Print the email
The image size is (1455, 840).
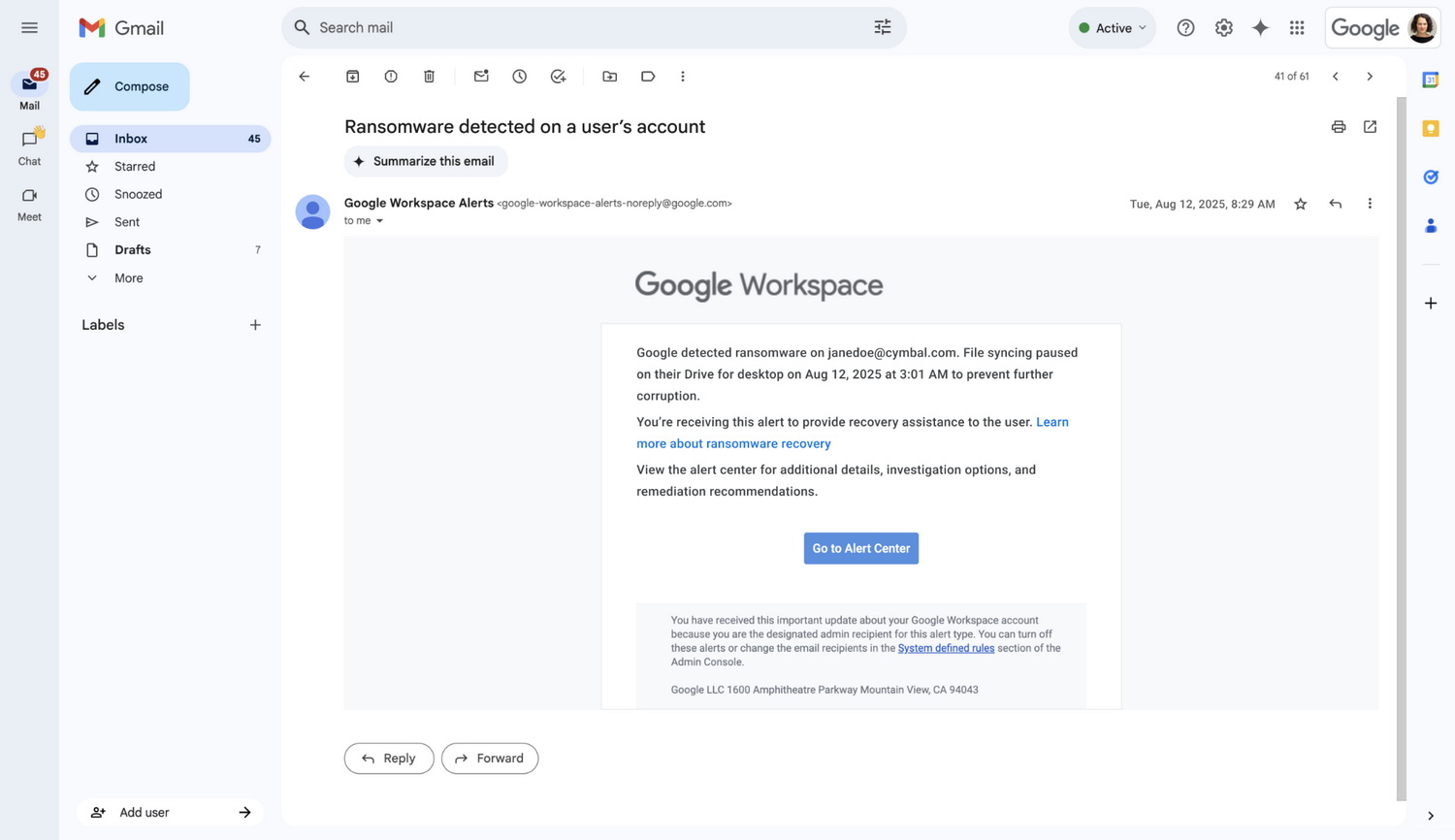coord(1338,126)
